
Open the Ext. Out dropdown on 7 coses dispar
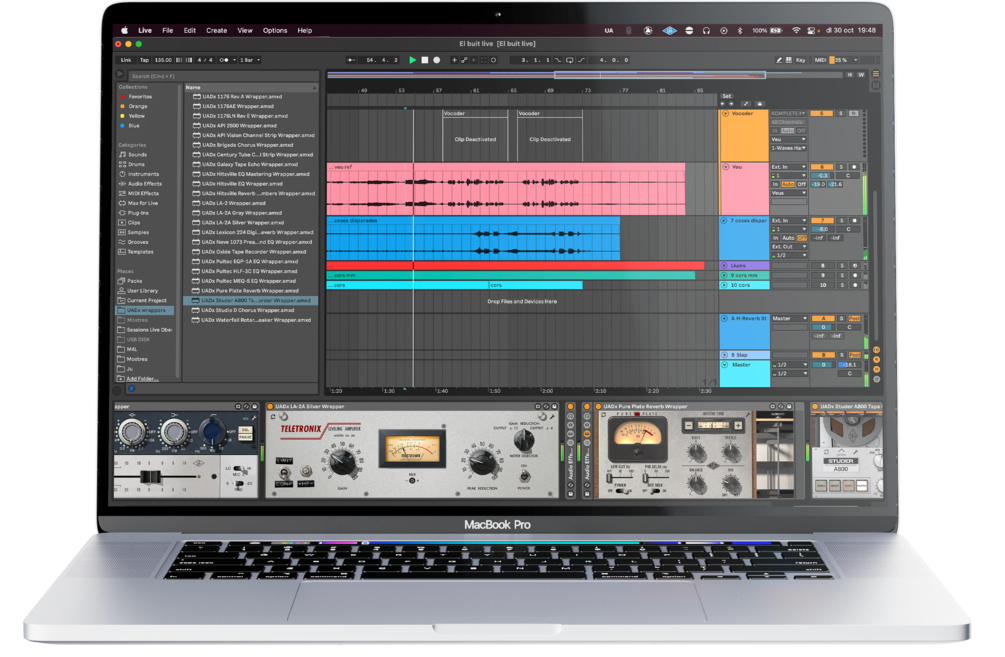tap(788, 247)
